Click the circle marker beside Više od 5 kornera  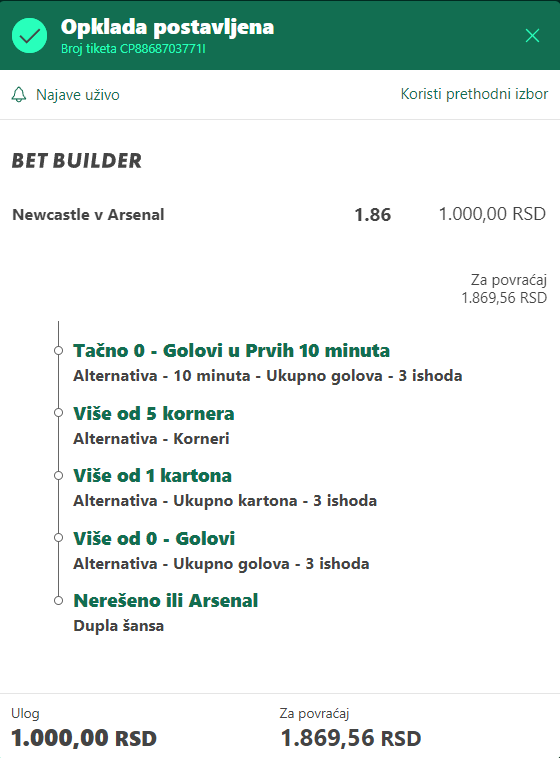59,413
